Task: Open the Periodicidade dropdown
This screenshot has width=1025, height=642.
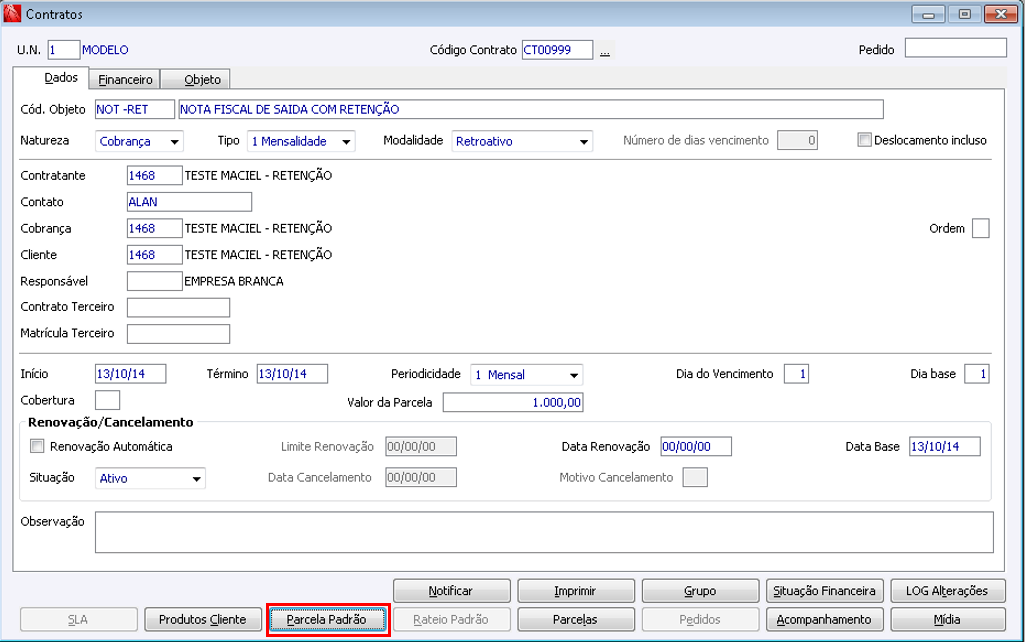Action: point(527,375)
